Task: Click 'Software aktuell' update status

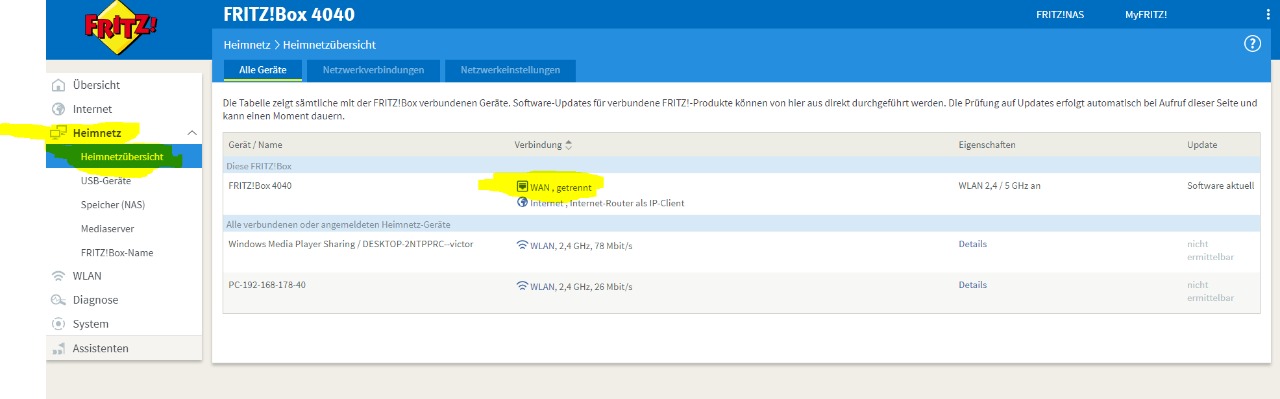Action: coord(1221,186)
